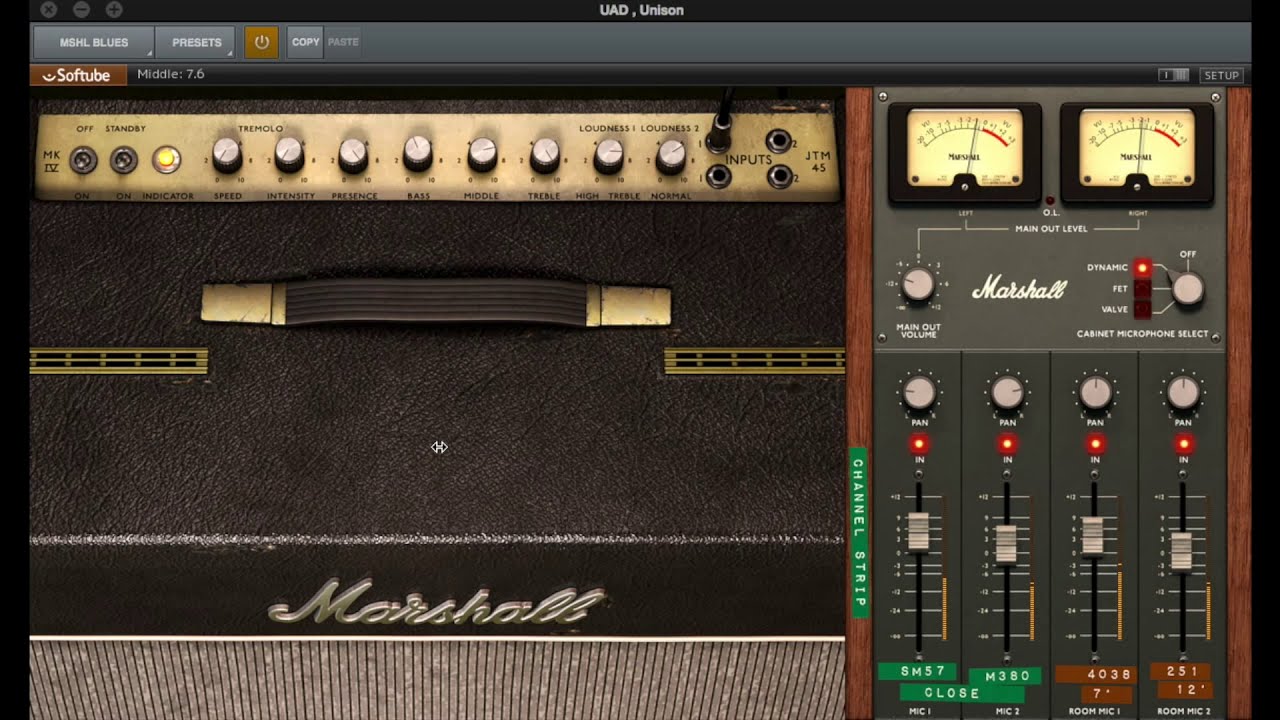The image size is (1280, 720).
Task: Click the 251 room mic label
Action: coord(1180,671)
